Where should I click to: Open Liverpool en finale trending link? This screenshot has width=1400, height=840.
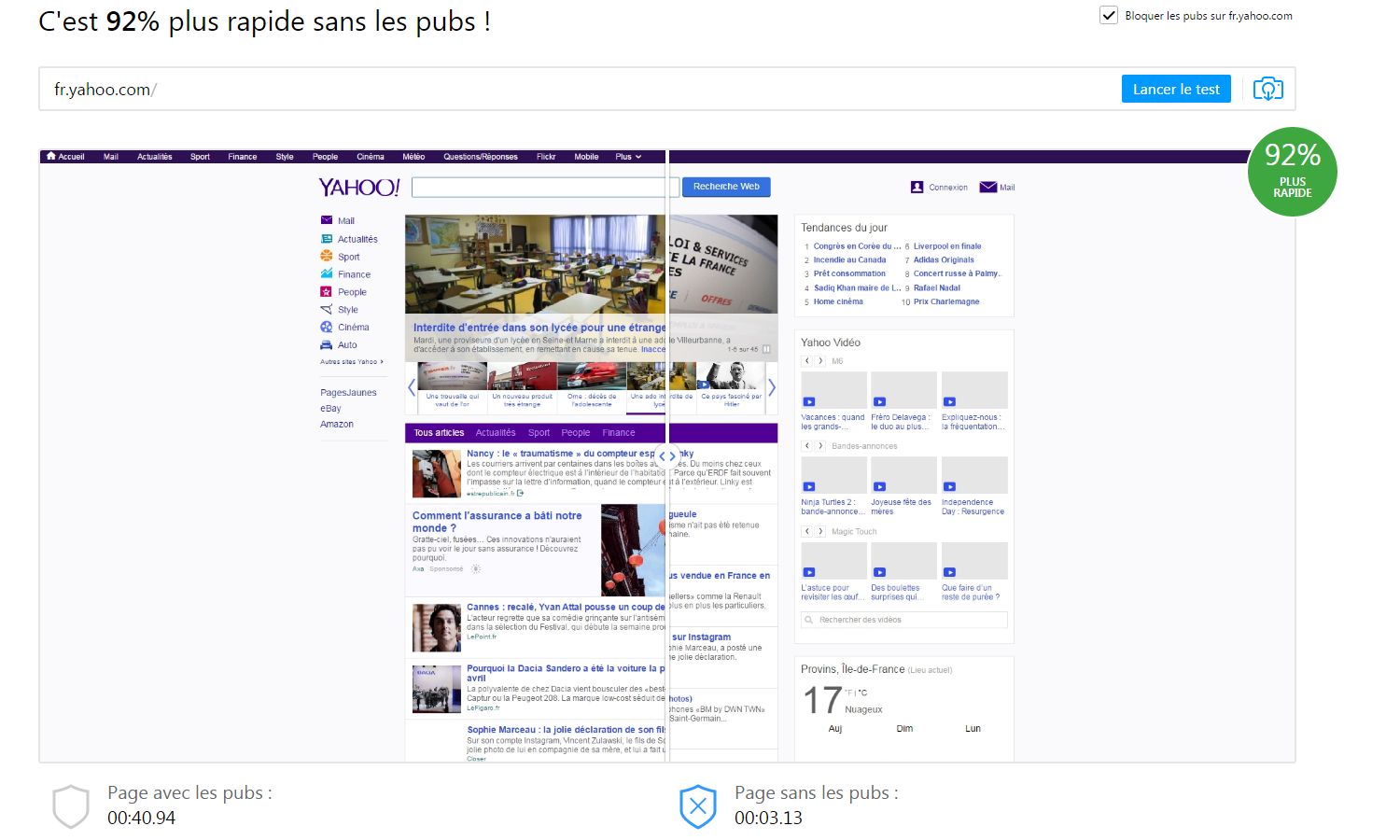point(947,246)
